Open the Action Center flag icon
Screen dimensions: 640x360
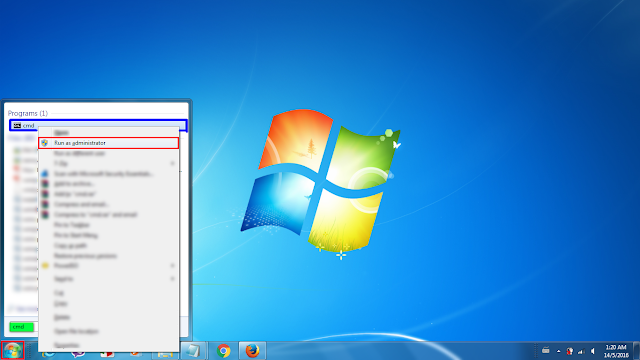click(570, 351)
